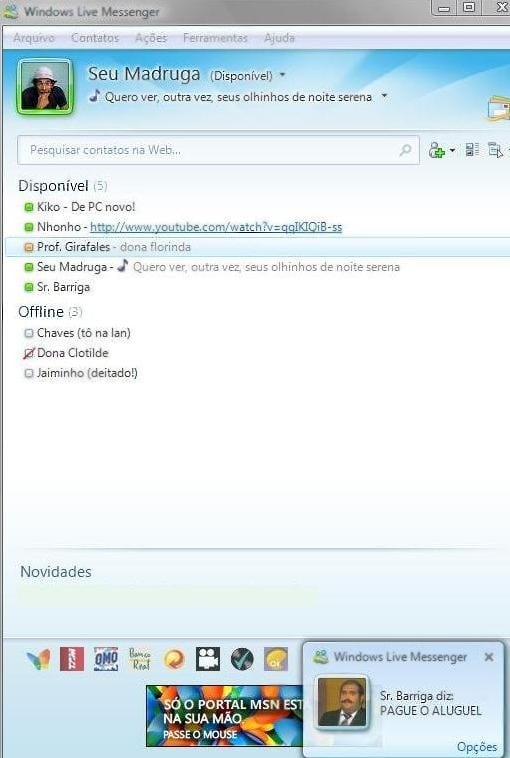This screenshot has height=758, width=510.
Task: Open the email inbox envelope icon
Action: 499,109
